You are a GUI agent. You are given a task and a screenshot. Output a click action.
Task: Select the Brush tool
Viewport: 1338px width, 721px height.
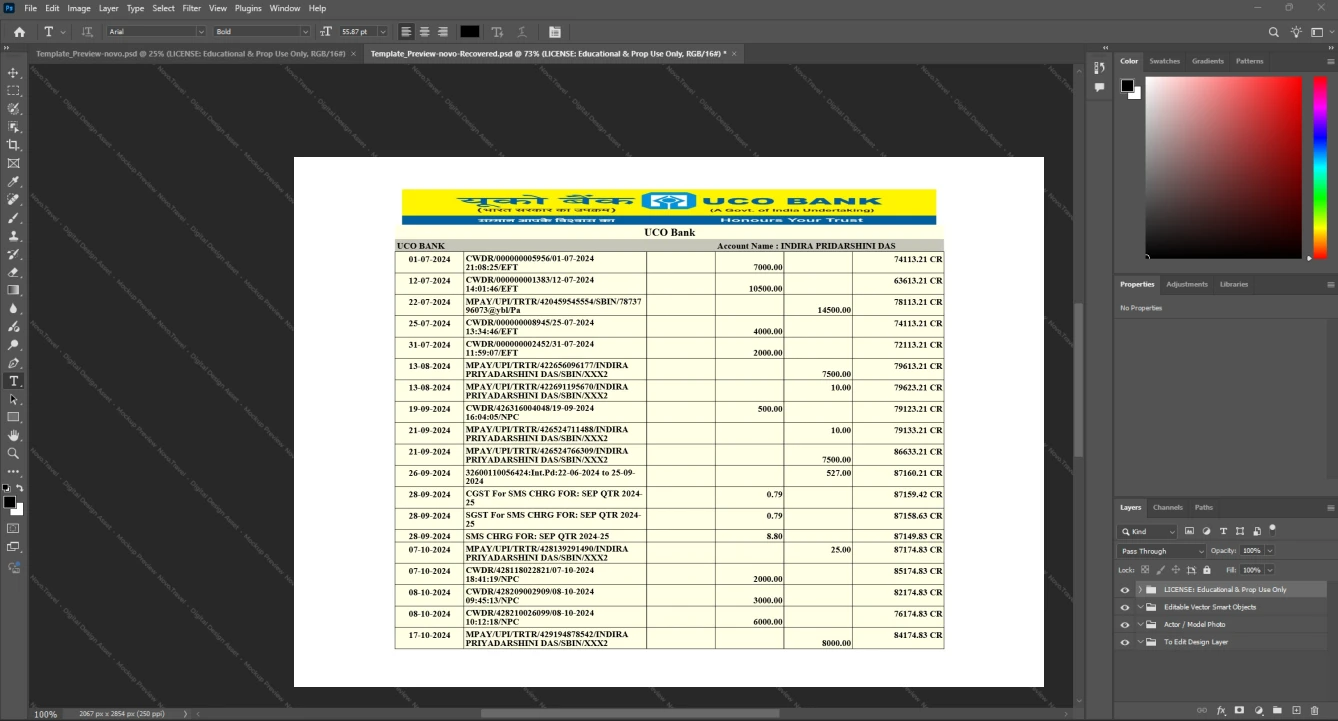click(13, 218)
